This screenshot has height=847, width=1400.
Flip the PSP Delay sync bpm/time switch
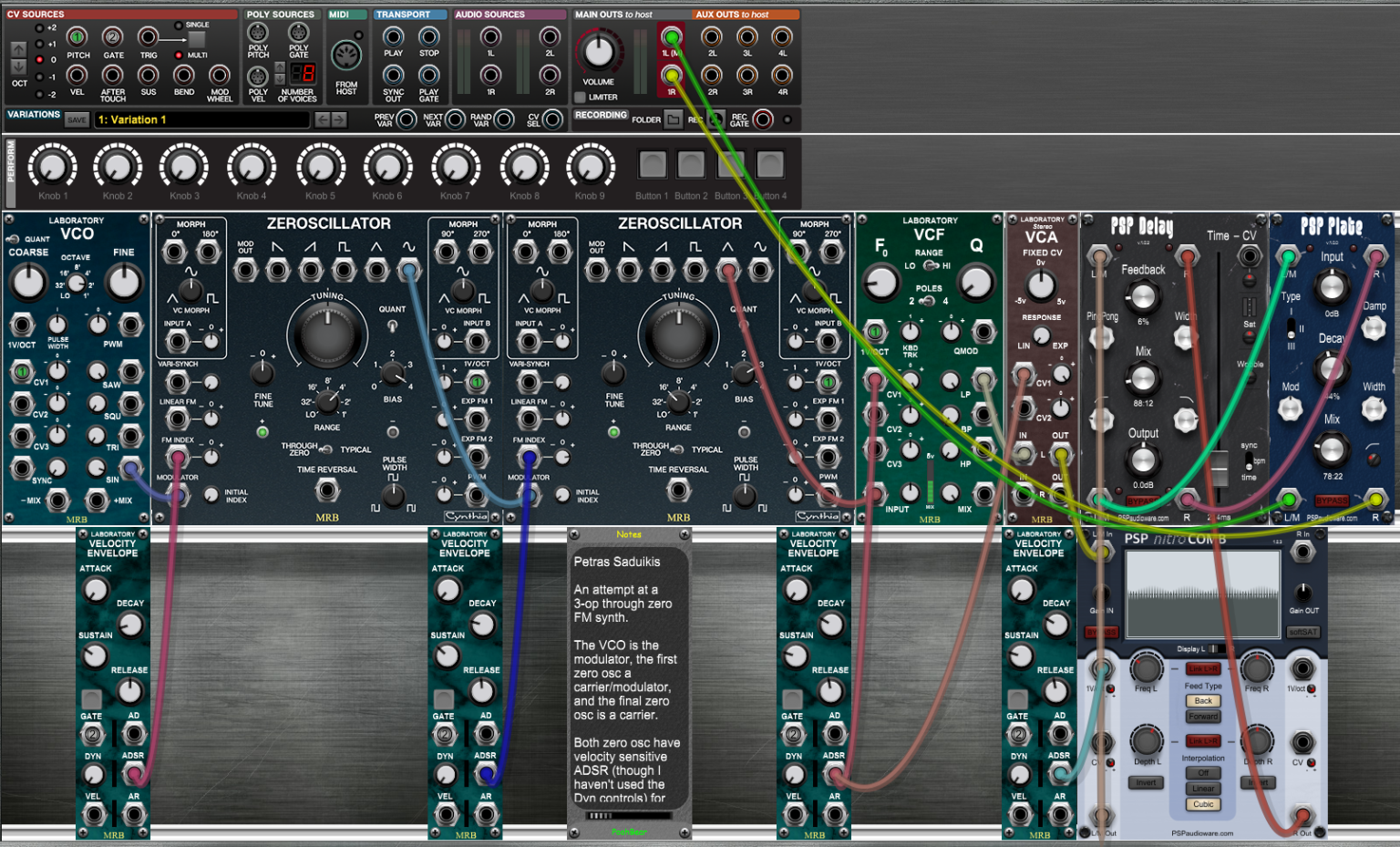tap(1249, 460)
